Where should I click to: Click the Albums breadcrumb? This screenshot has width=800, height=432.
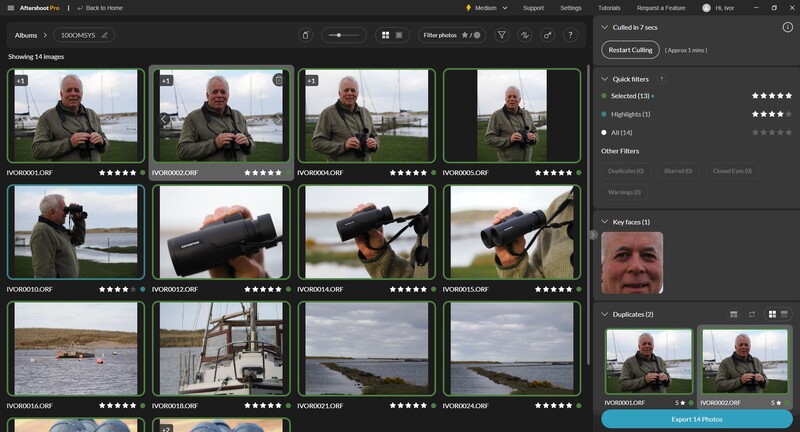[x=26, y=35]
